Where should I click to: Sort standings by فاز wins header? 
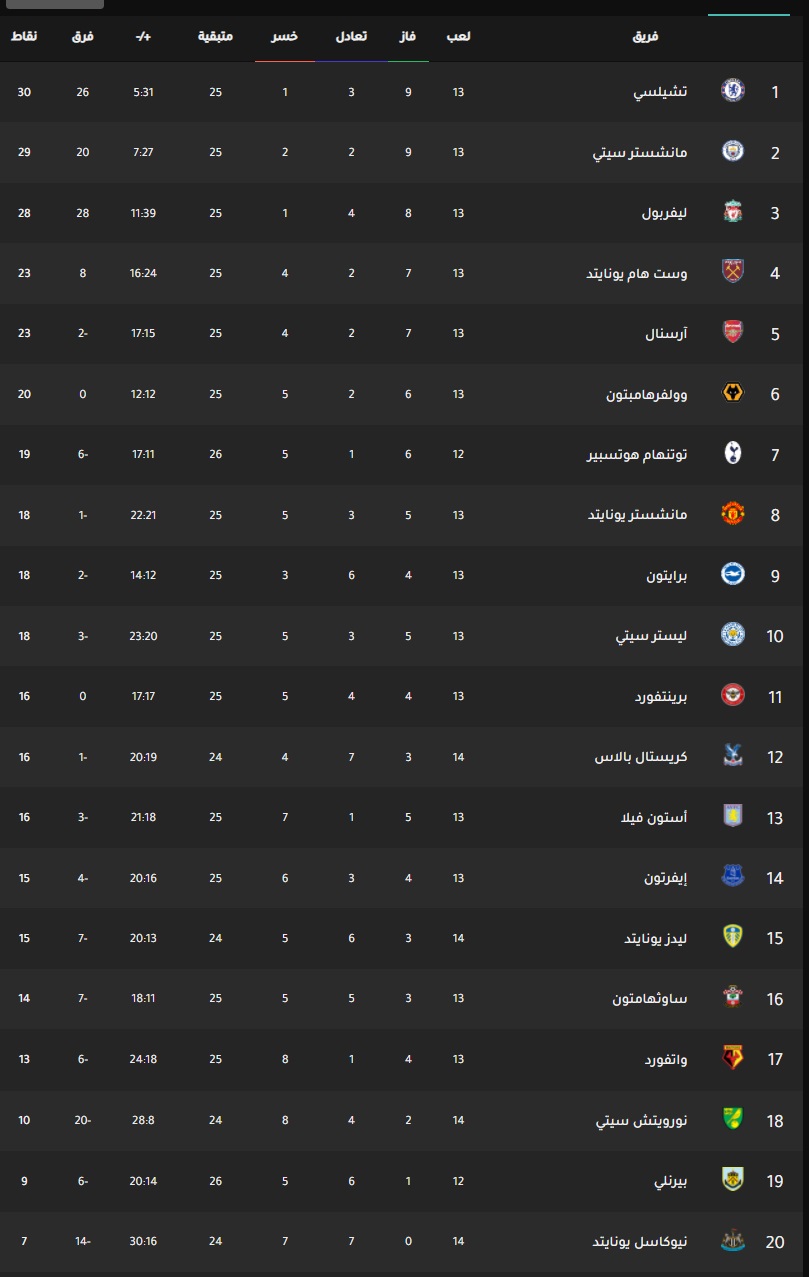(x=408, y=36)
